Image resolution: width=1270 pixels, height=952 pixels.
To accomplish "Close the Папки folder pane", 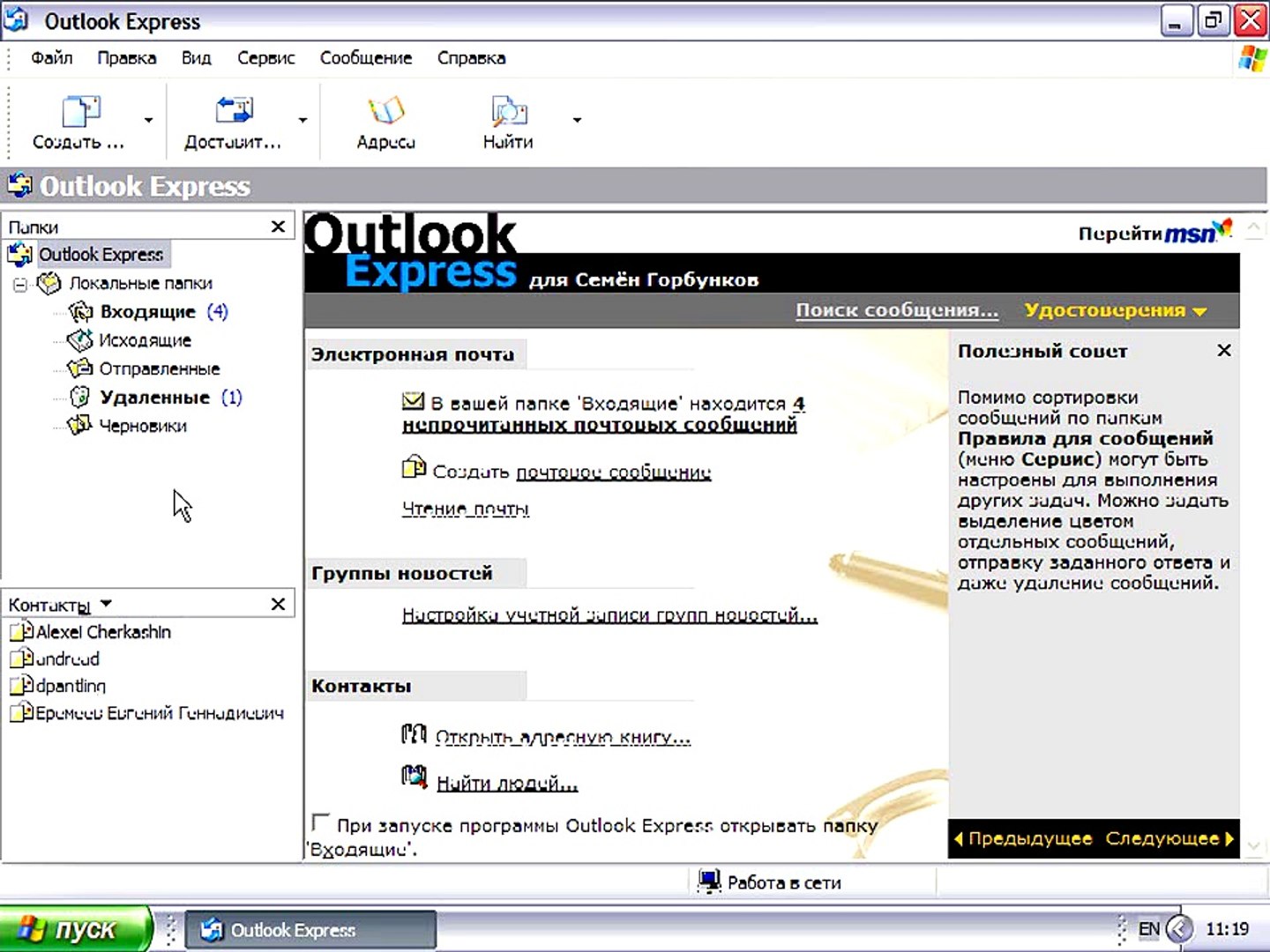I will point(278,227).
